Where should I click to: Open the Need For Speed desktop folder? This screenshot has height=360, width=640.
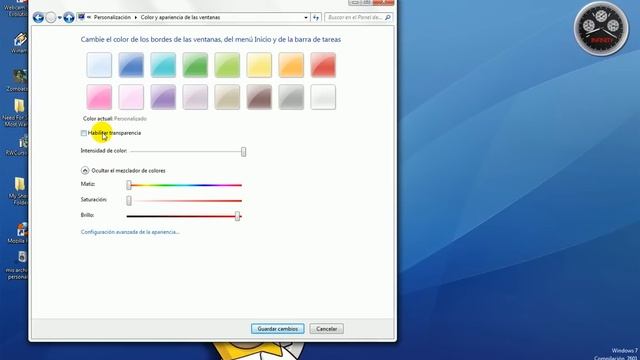pyautogui.click(x=16, y=113)
